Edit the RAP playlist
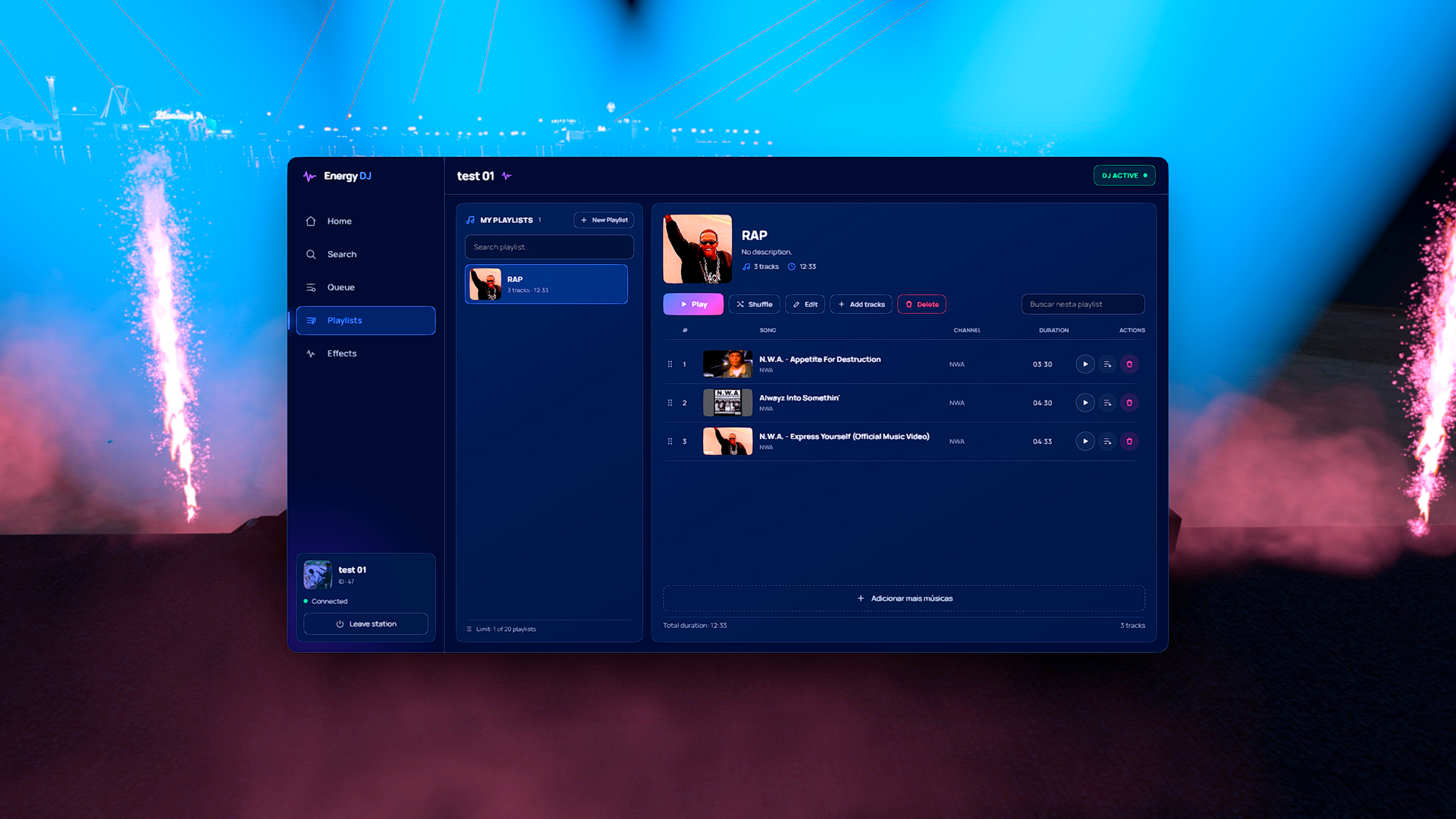Image resolution: width=1456 pixels, height=819 pixels. (x=805, y=304)
